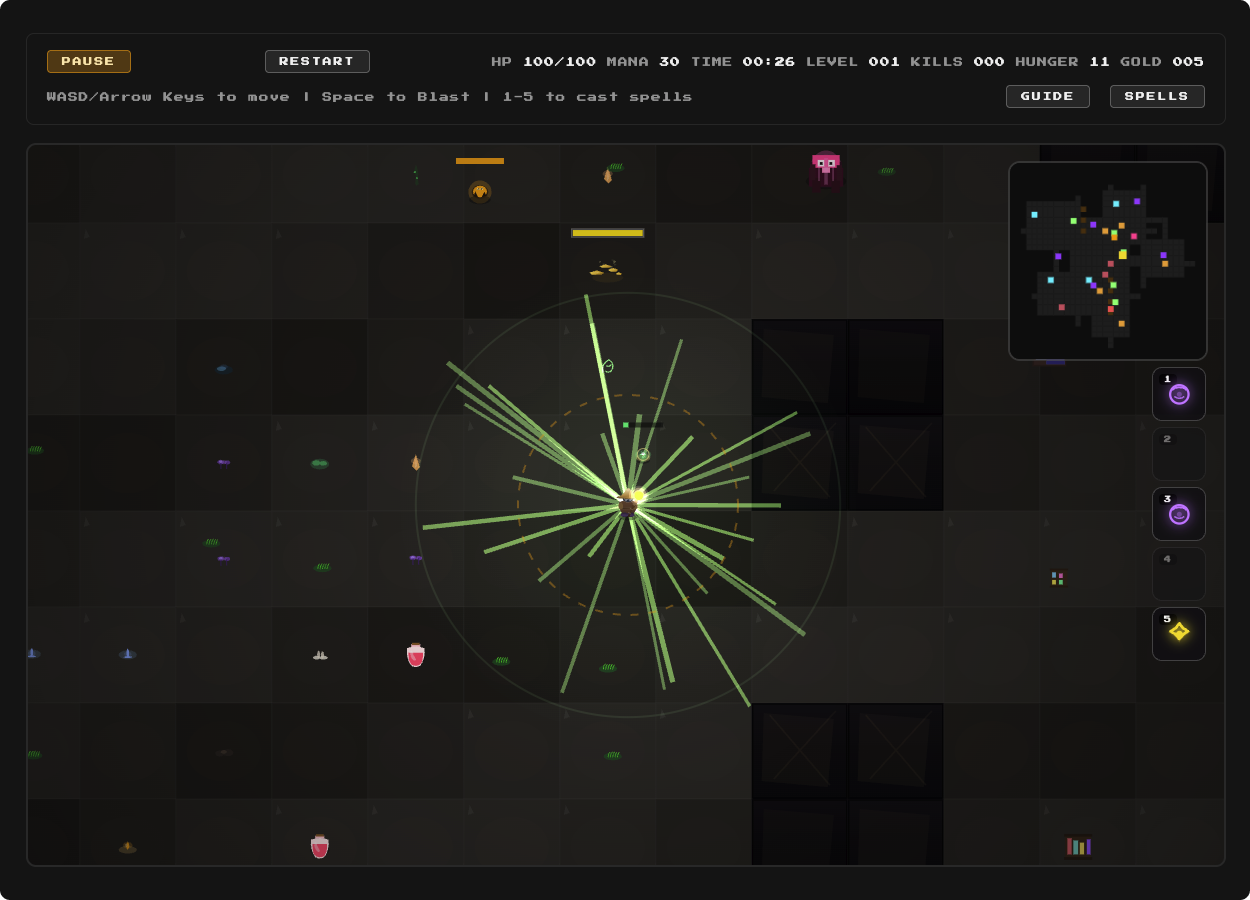1250x900 pixels.
Task: Click the enemy's orange health bar
Action: 480,161
